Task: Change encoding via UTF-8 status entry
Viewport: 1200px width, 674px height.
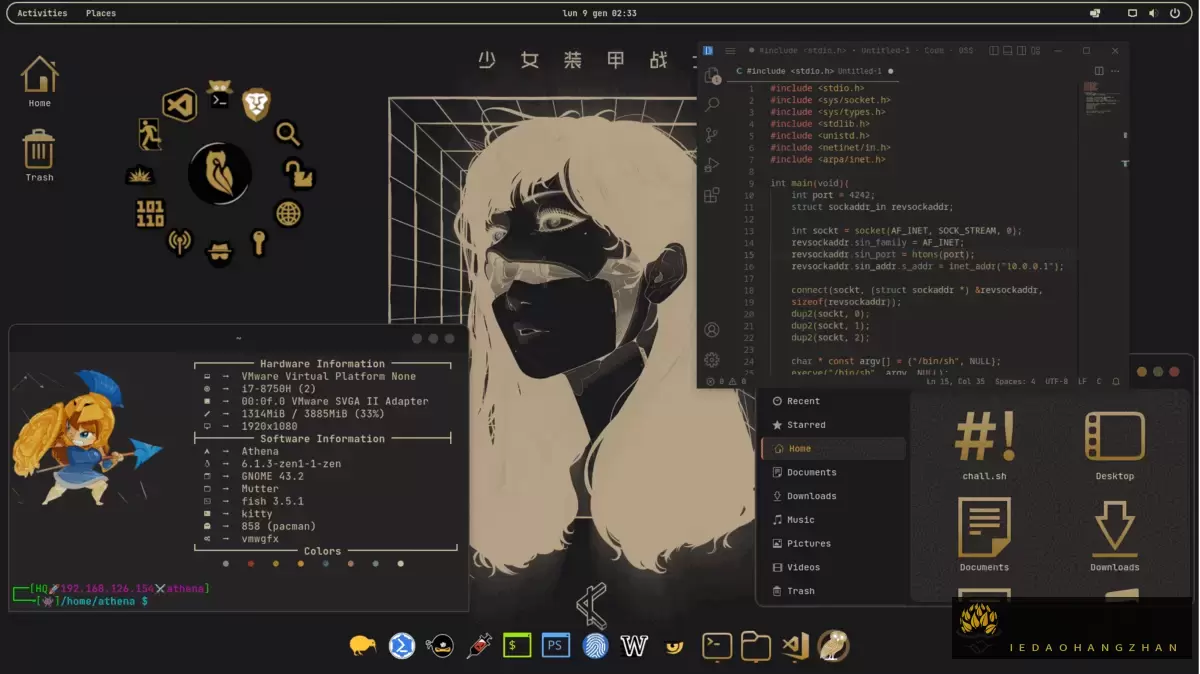Action: point(1057,382)
